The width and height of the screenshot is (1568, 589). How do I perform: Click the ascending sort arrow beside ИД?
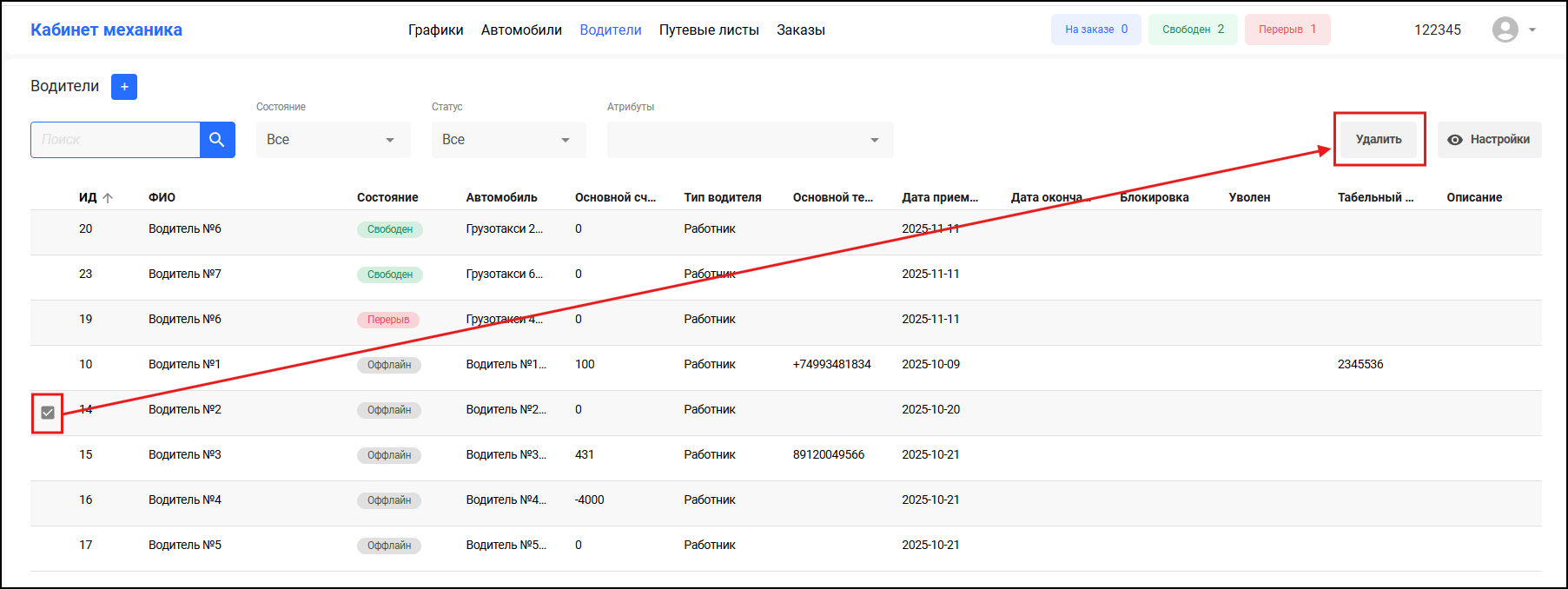(x=108, y=198)
